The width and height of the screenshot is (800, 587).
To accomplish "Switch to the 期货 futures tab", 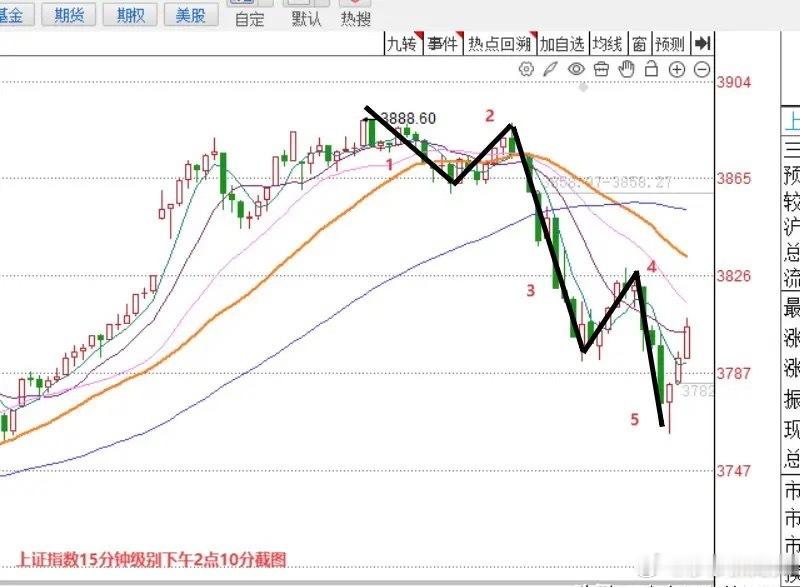I will (69, 15).
